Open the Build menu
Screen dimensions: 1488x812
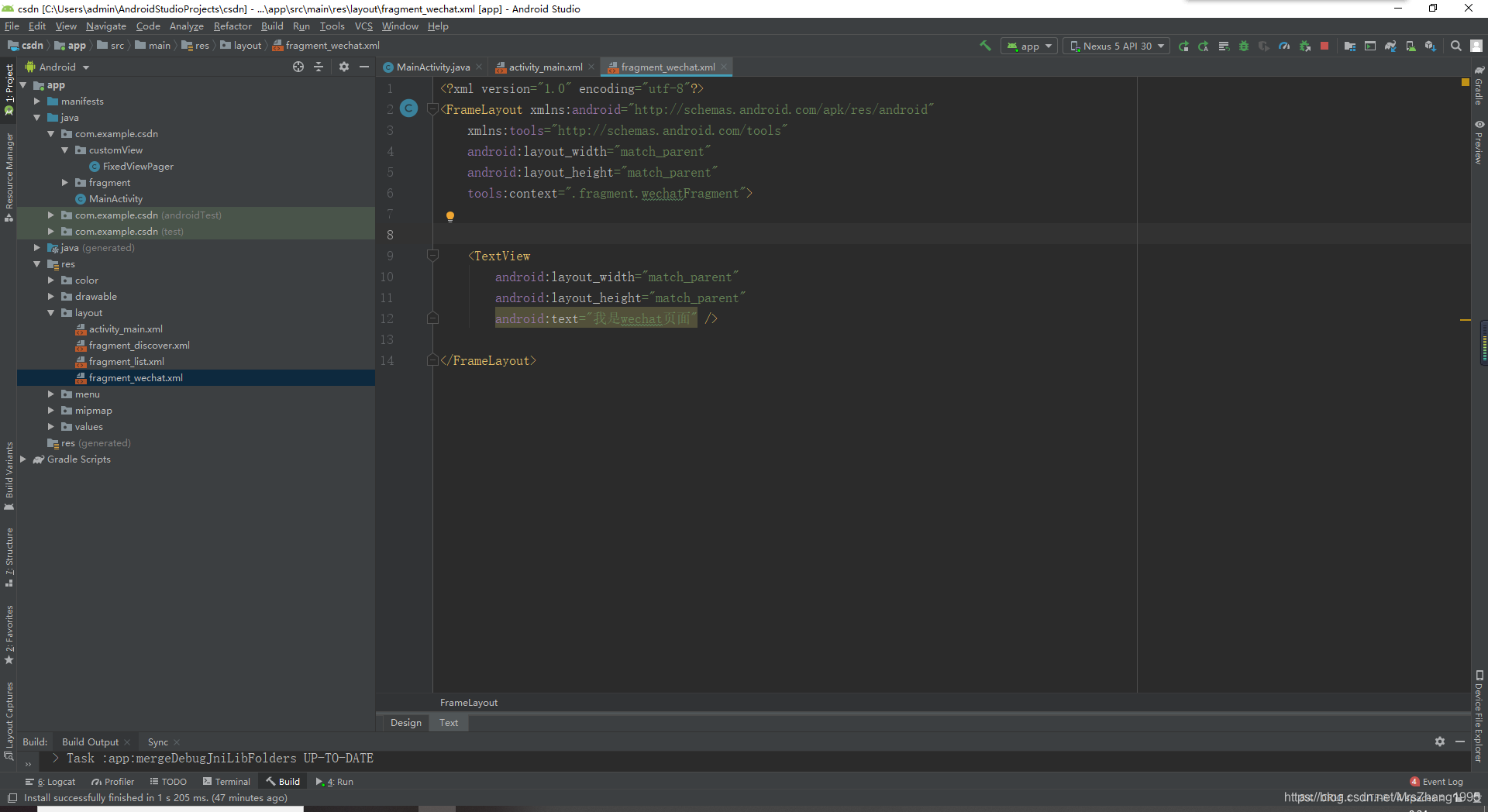tap(272, 26)
